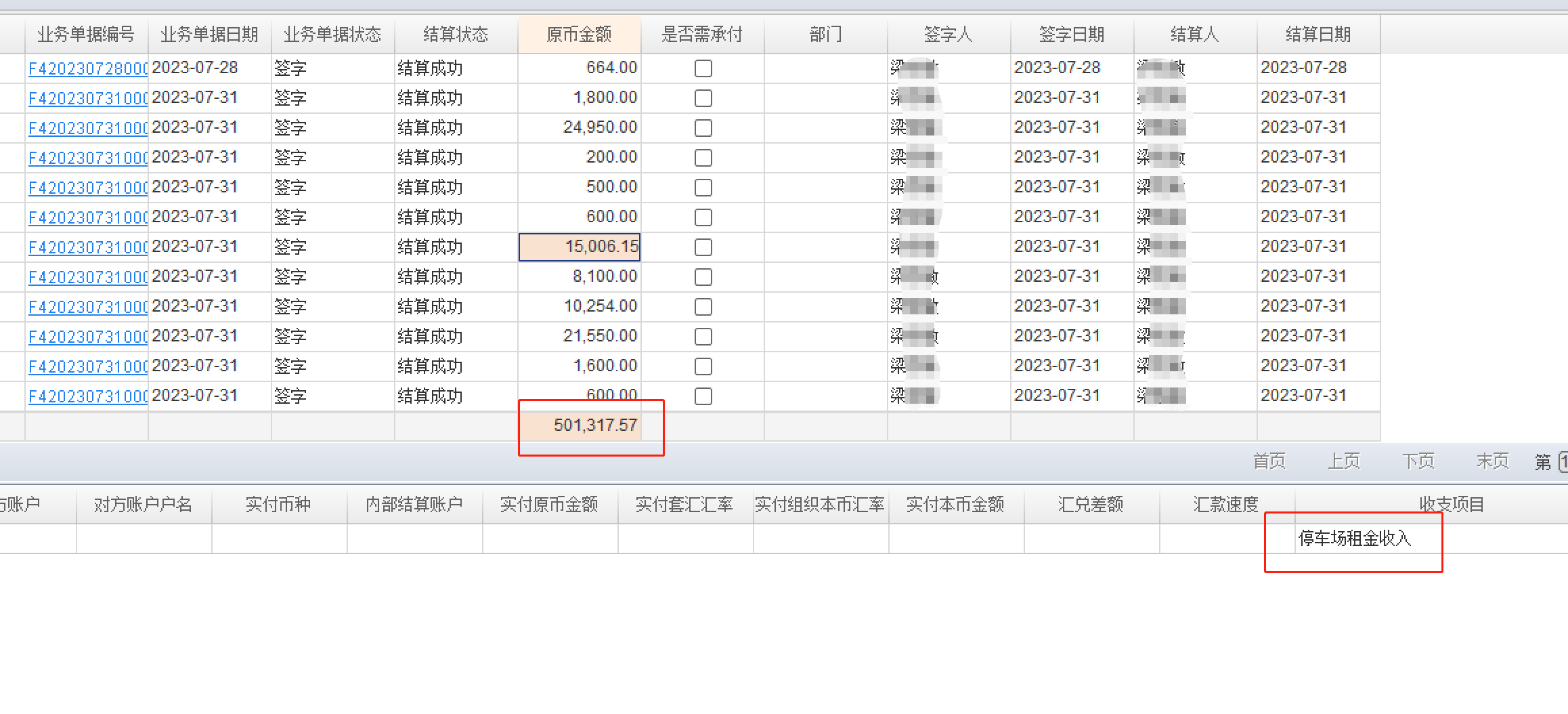Click the 实付本币金额 column header
This screenshot has width=1568, height=714.
957,505
